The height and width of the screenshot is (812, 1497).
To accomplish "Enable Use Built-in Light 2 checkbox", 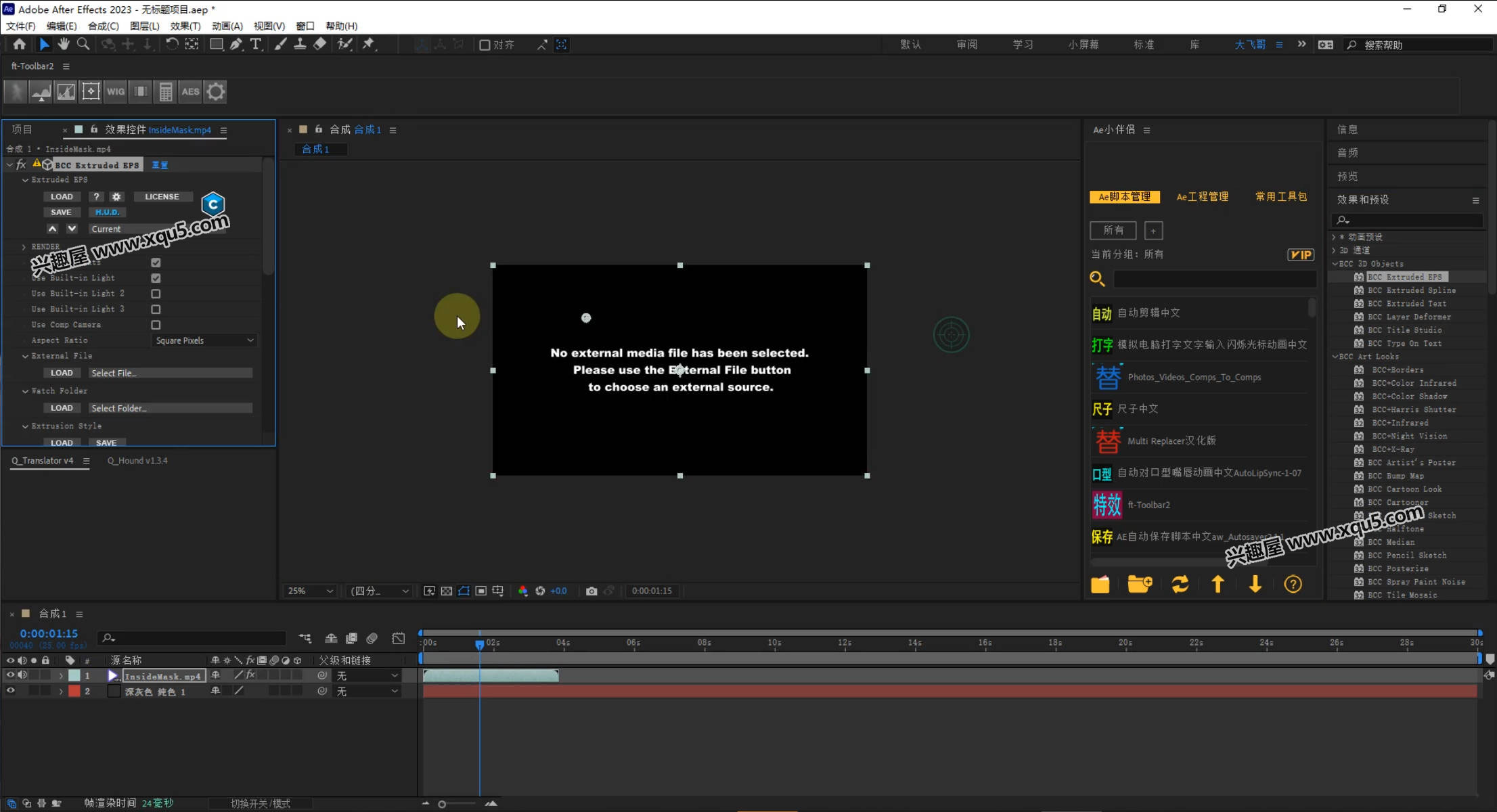I will [x=156, y=294].
